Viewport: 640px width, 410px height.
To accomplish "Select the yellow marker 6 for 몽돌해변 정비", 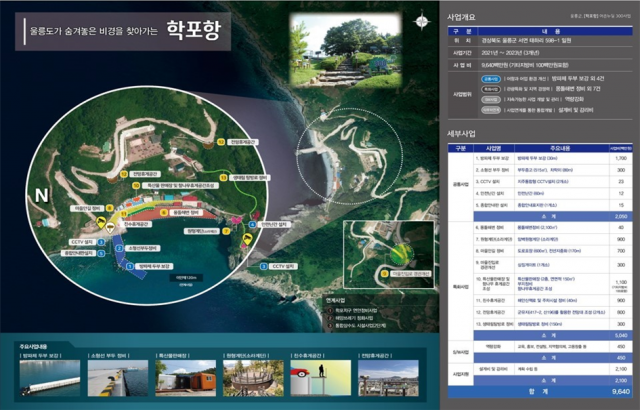I will click(x=163, y=212).
